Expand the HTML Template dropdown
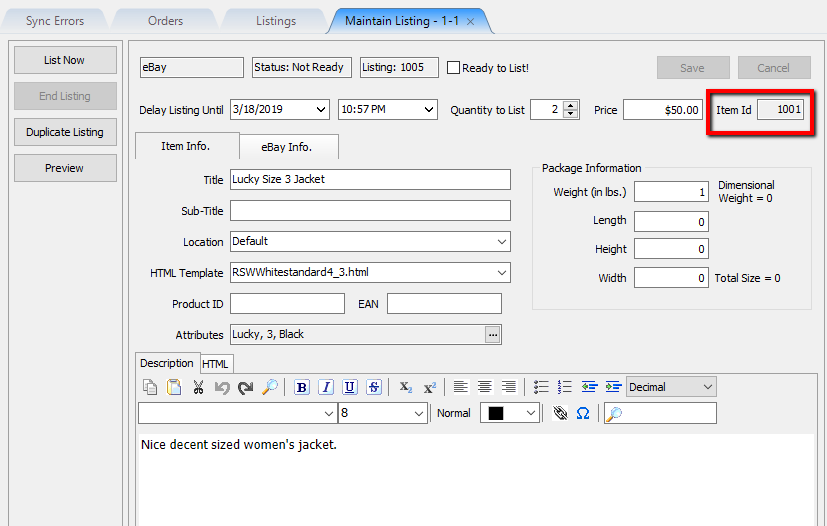The image size is (827, 526). pyautogui.click(x=502, y=273)
